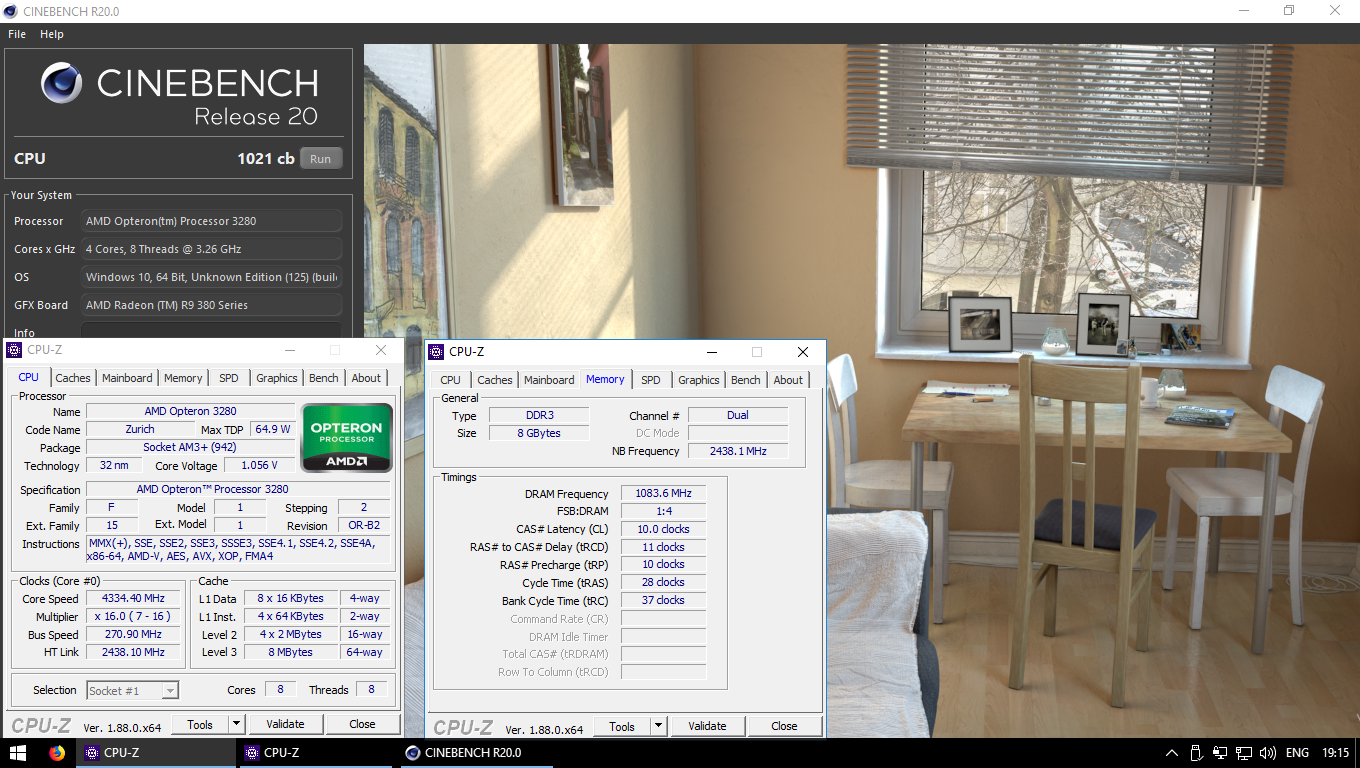Open the volume tray icon
Image resolution: width=1360 pixels, height=768 pixels.
pos(1268,753)
